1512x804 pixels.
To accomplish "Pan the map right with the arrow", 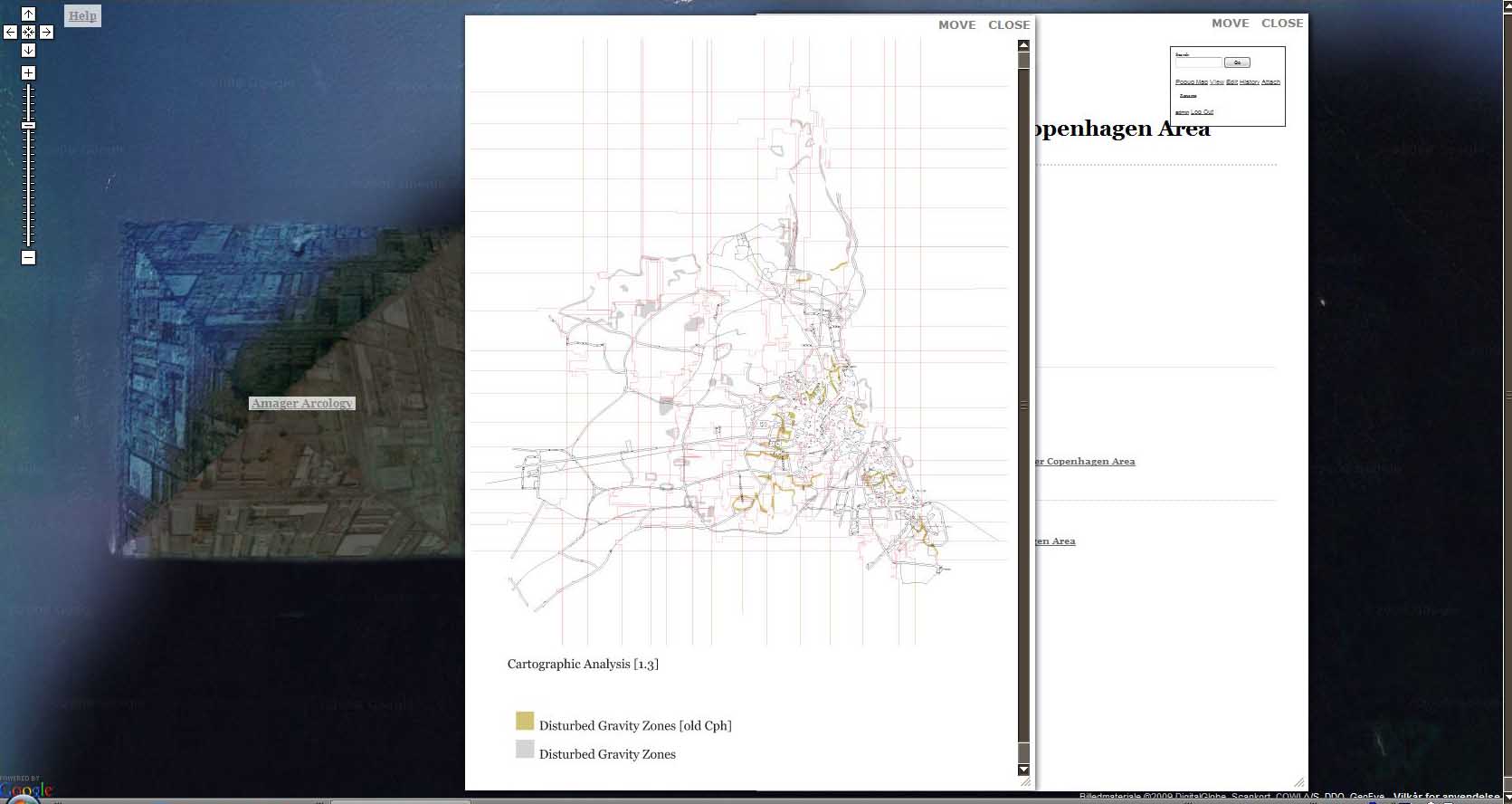I will tap(46, 32).
